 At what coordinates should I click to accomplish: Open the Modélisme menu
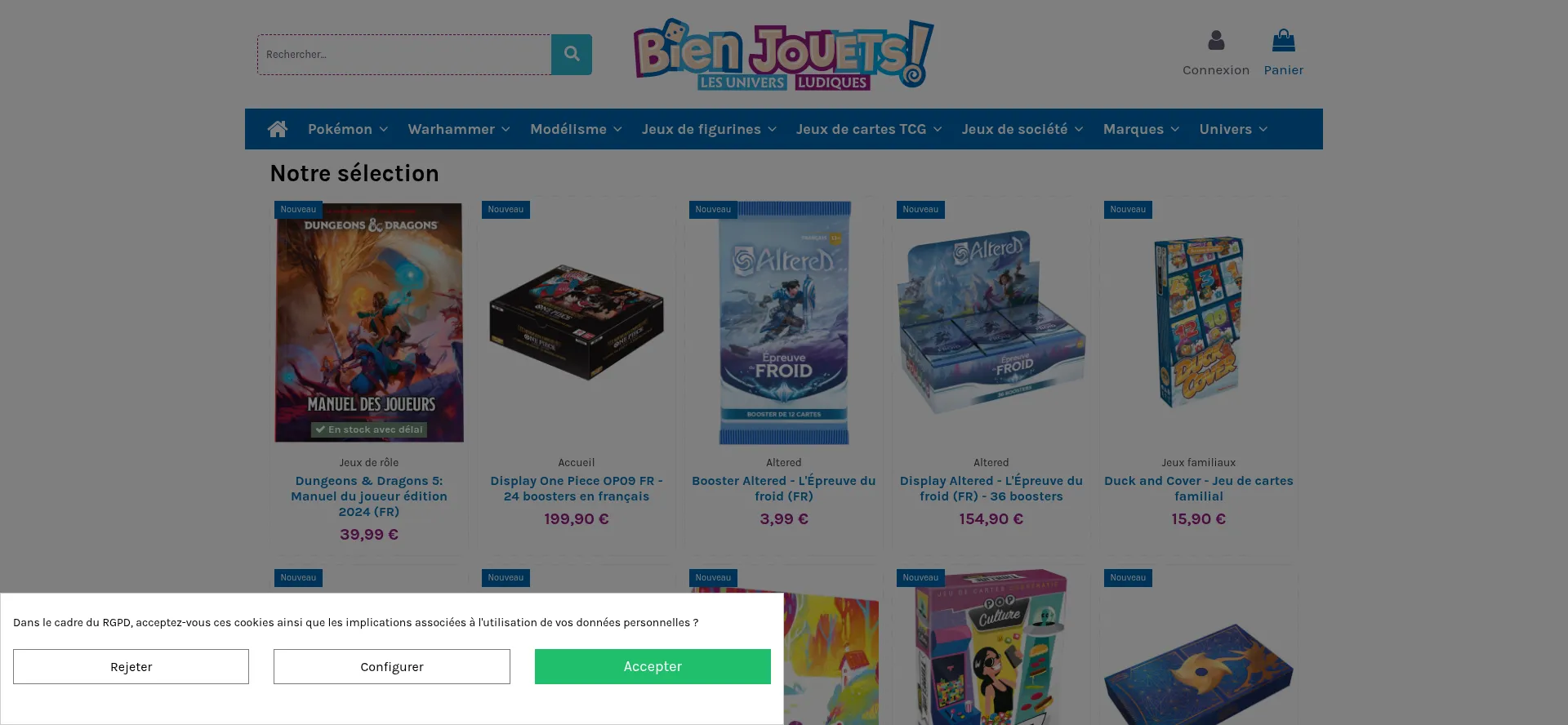click(576, 129)
